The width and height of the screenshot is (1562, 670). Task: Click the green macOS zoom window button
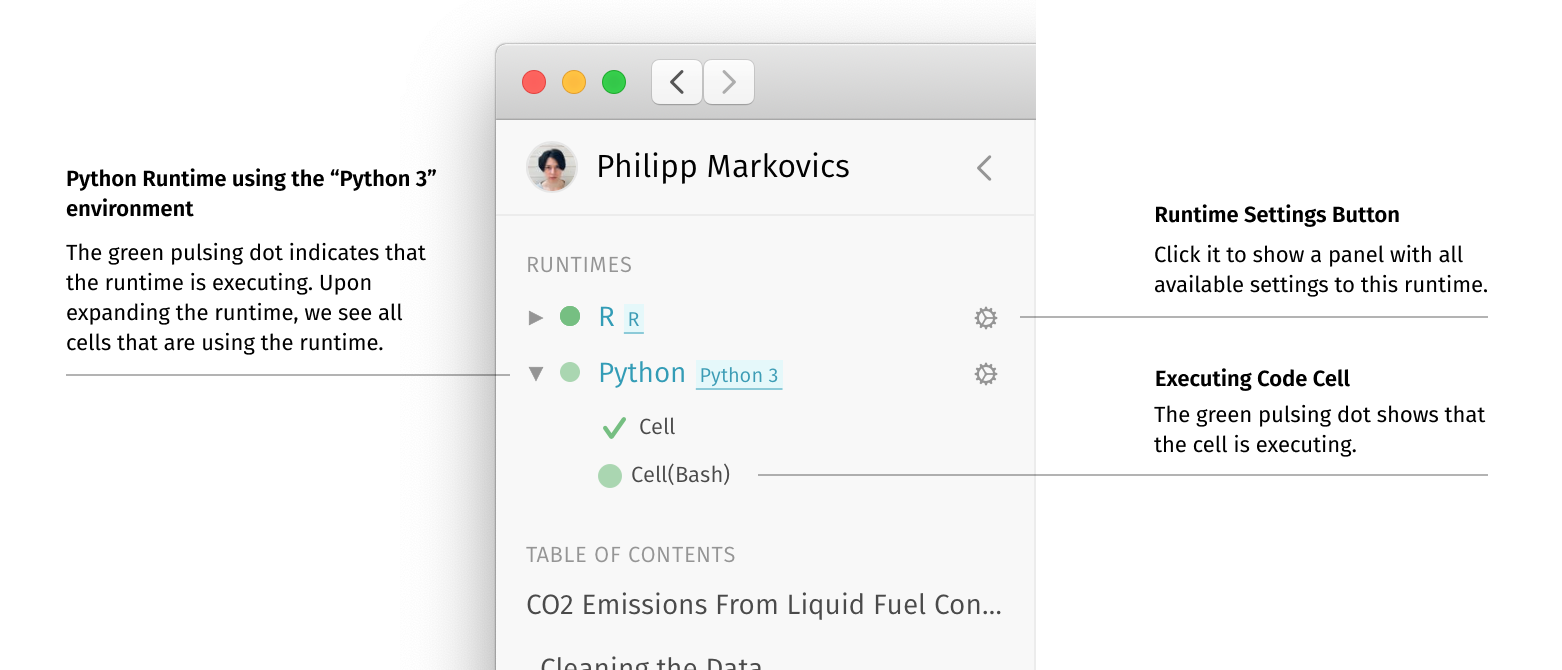click(614, 82)
